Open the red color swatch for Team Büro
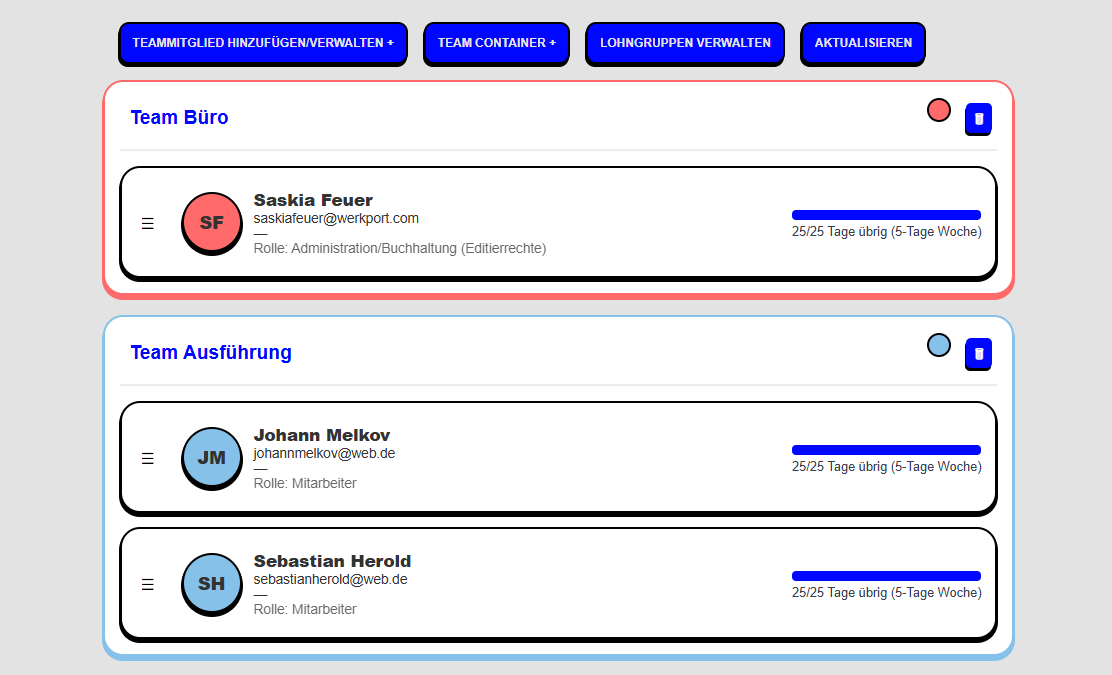Image resolution: width=1112 pixels, height=675 pixels. 938,110
